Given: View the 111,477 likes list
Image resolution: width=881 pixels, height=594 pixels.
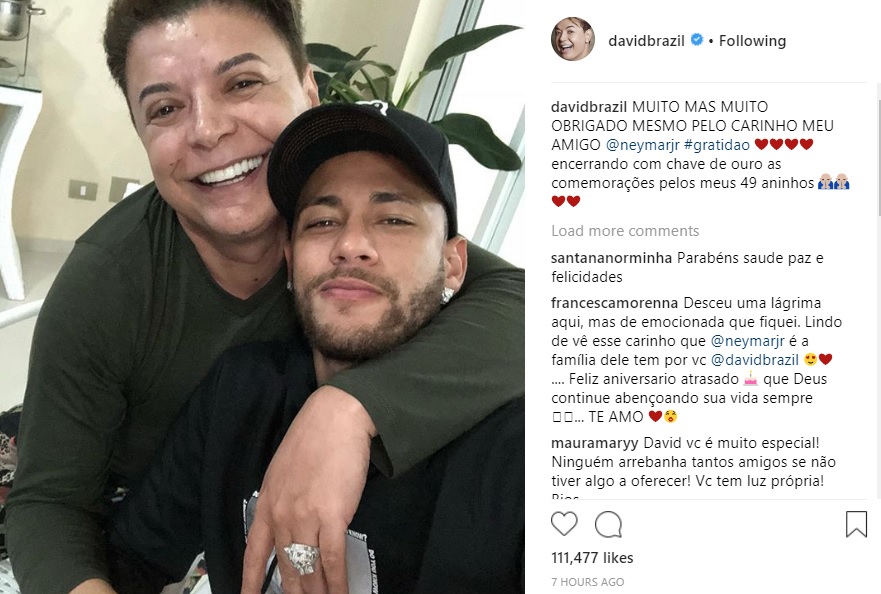Looking at the screenshot, I should tap(592, 558).
